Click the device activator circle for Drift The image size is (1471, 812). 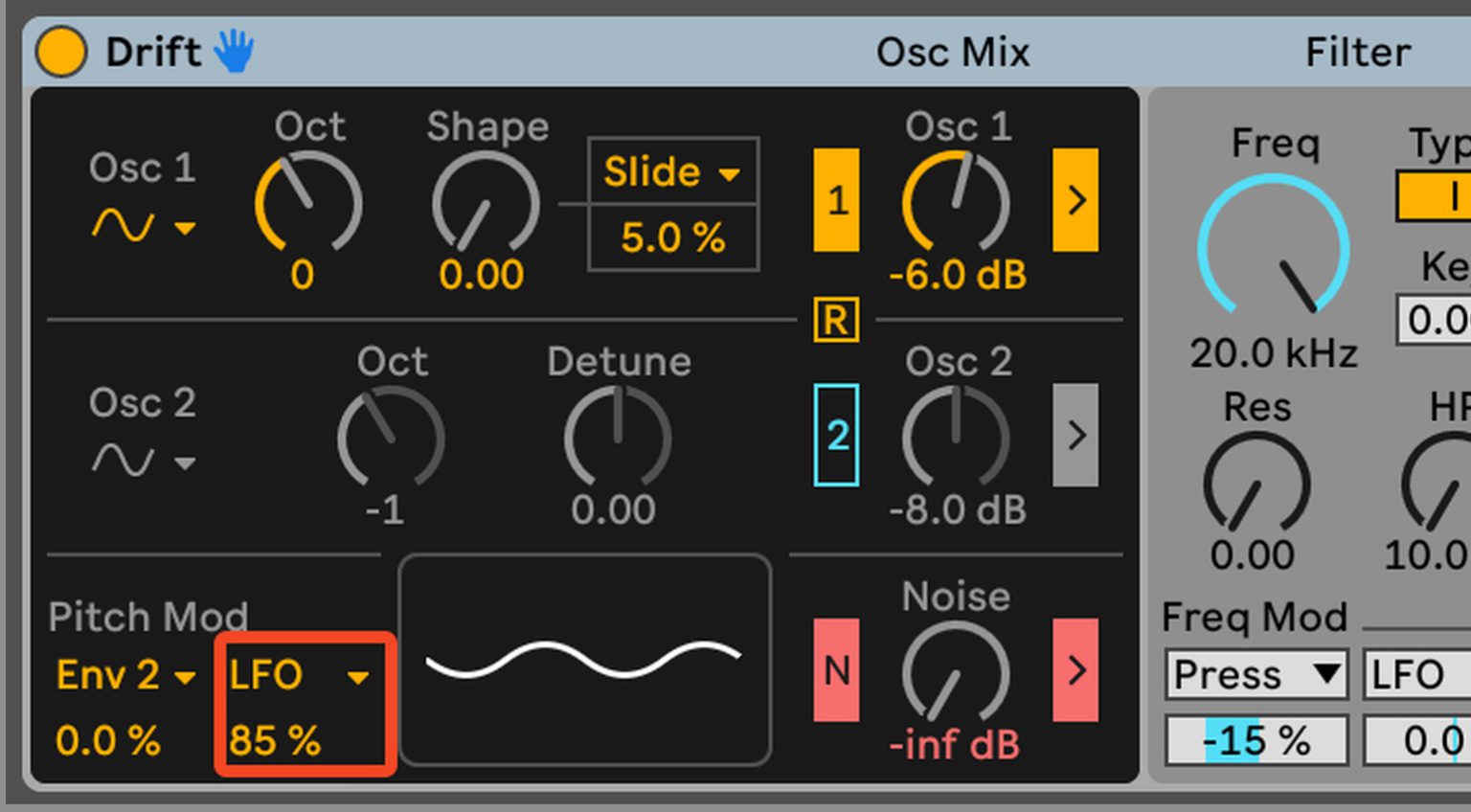click(x=59, y=52)
